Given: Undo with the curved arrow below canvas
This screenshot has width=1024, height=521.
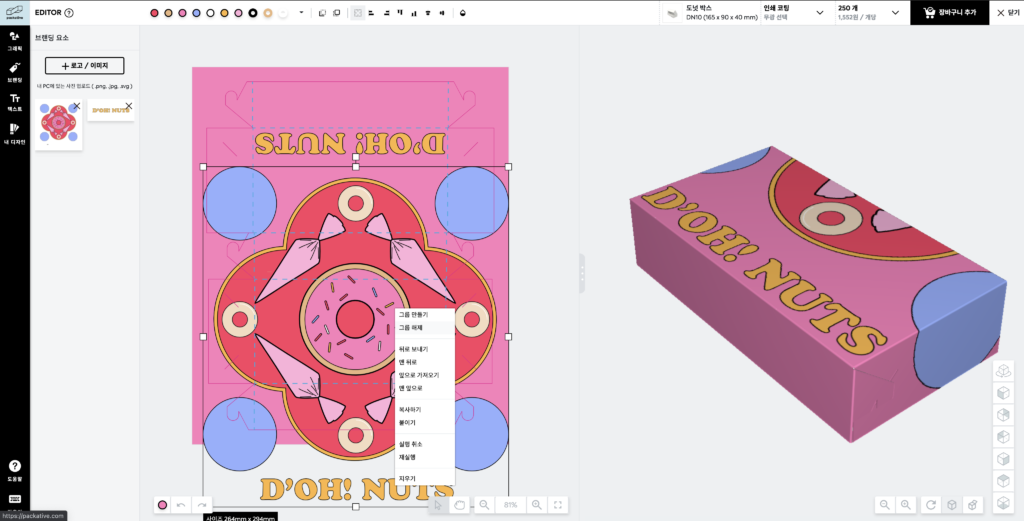Looking at the screenshot, I should (182, 505).
